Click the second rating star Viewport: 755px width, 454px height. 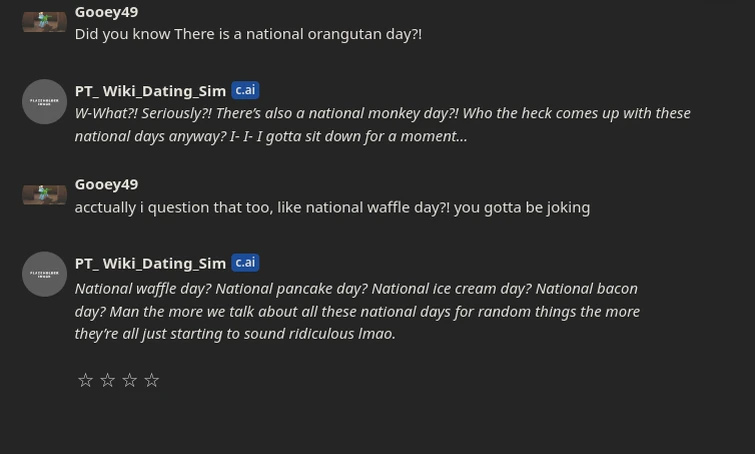click(108, 380)
